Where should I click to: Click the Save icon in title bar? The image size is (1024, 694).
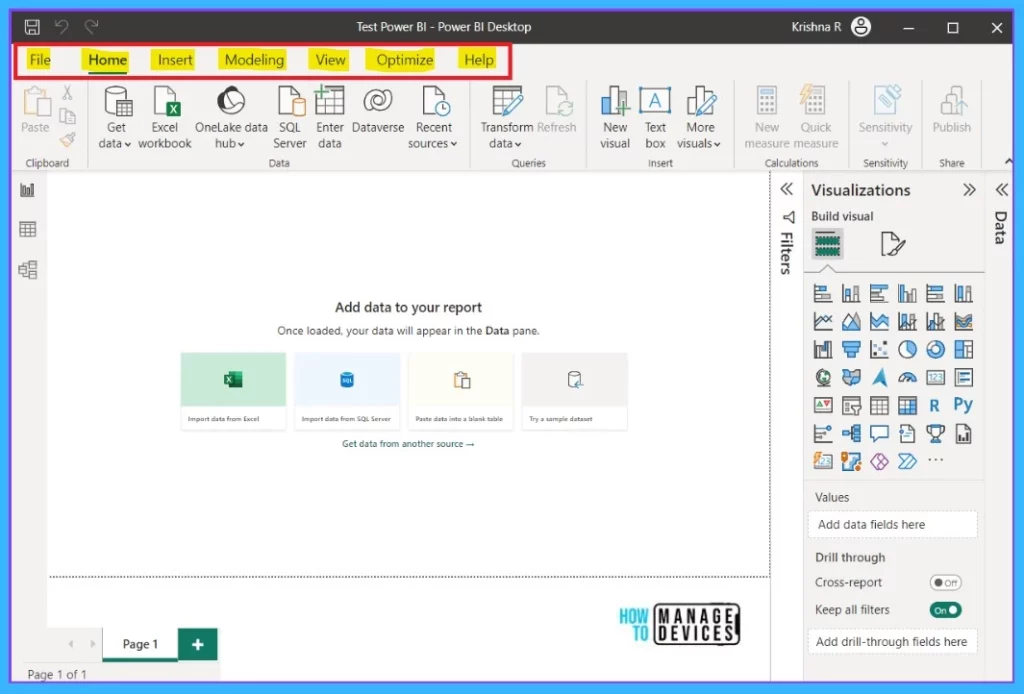coord(32,27)
